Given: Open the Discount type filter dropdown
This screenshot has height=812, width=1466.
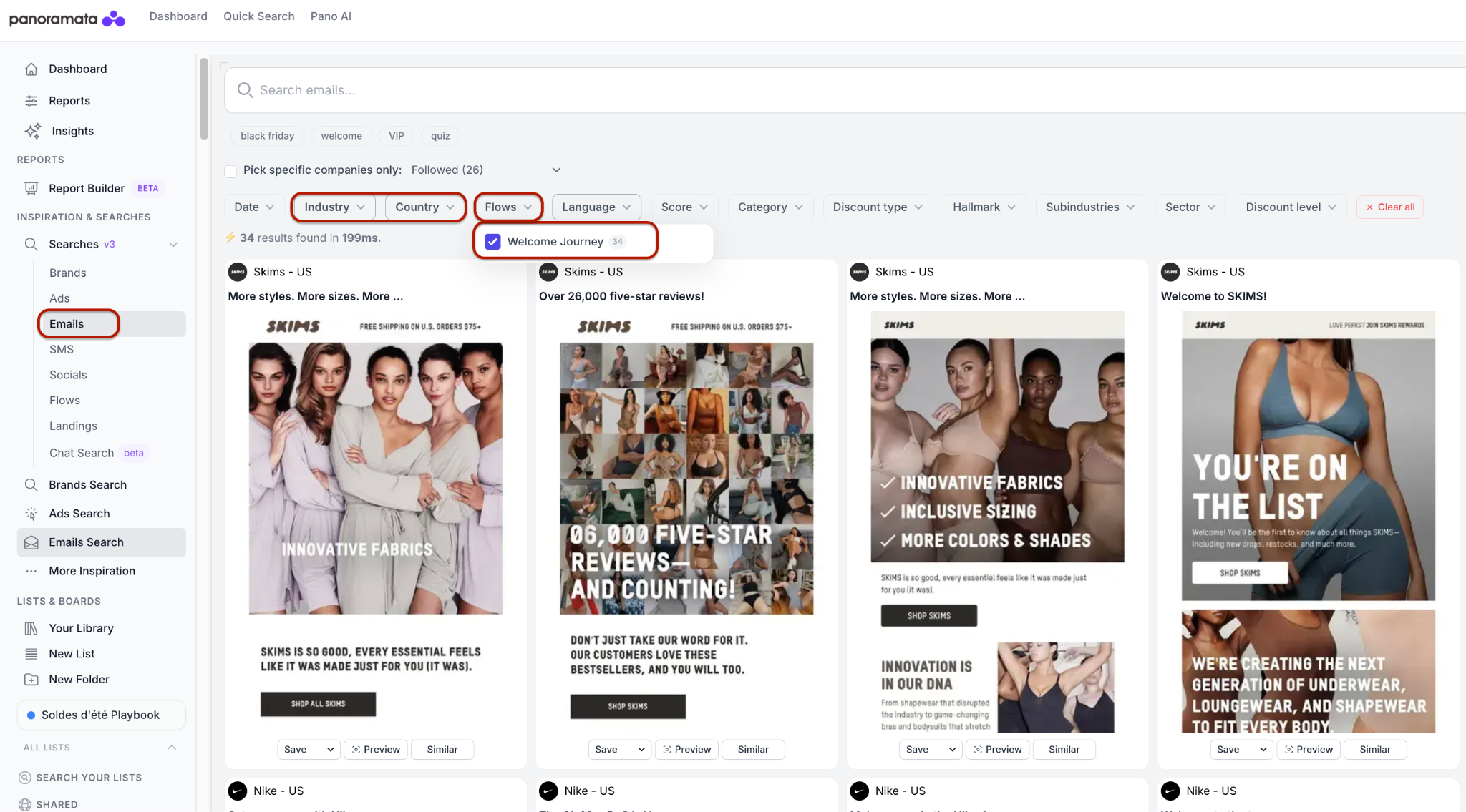Looking at the screenshot, I should [x=878, y=207].
